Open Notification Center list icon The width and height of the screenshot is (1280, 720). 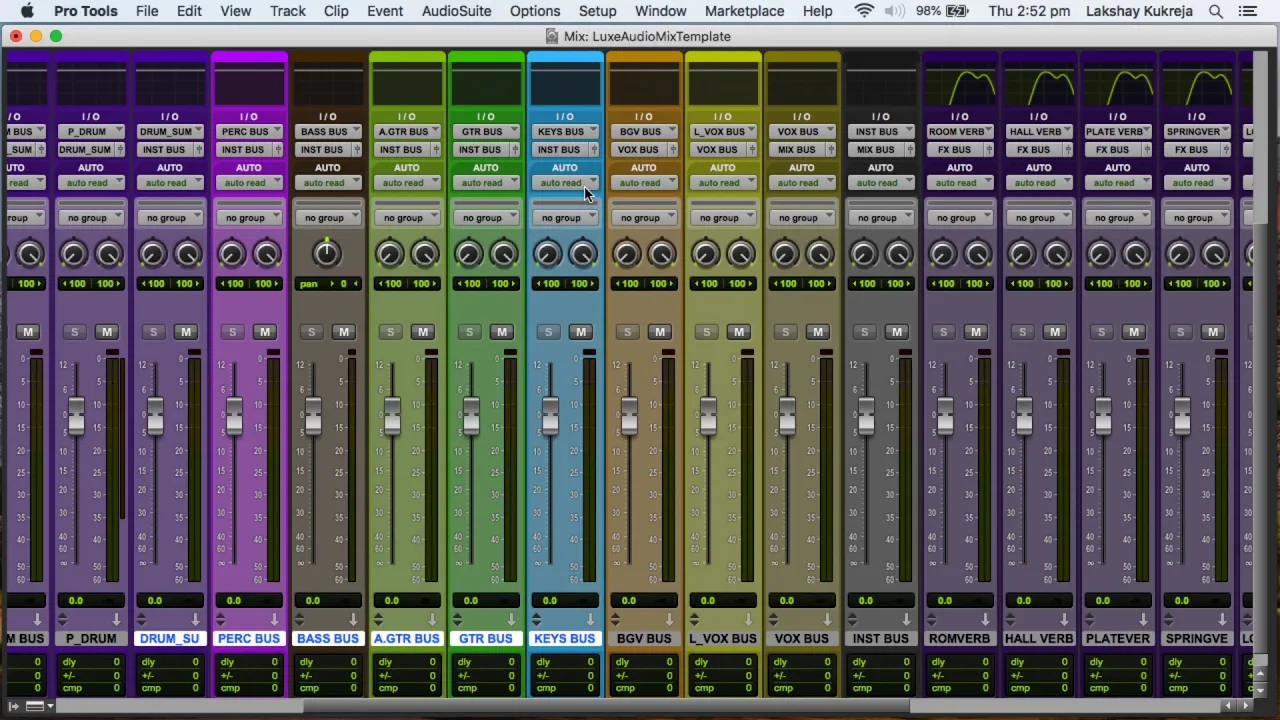point(1247,11)
